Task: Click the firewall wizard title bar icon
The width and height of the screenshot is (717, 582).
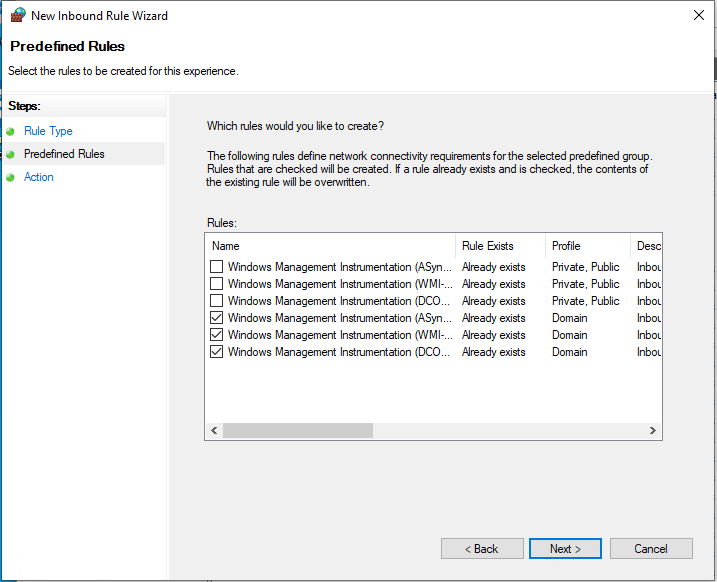Action: coord(18,15)
